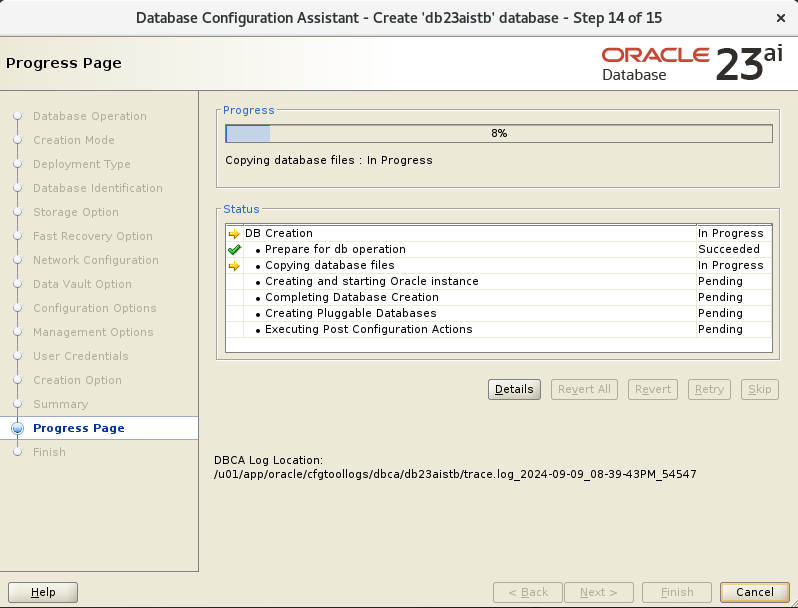The width and height of the screenshot is (798, 608).
Task: Select Data Vault Option step
Action: (x=82, y=284)
